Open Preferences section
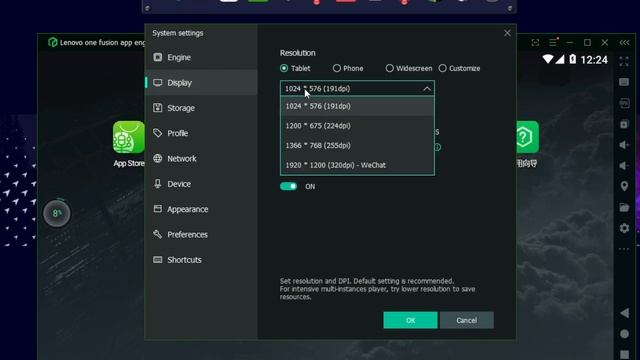640x360 pixels. click(201, 234)
